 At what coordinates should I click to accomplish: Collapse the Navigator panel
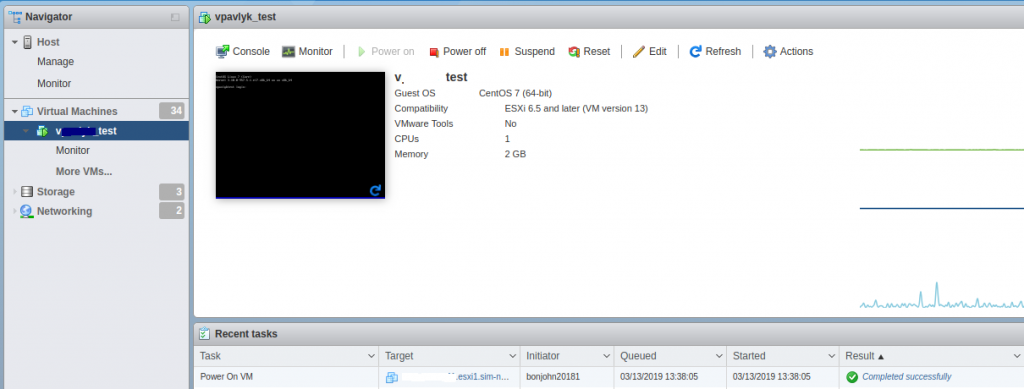(x=175, y=18)
